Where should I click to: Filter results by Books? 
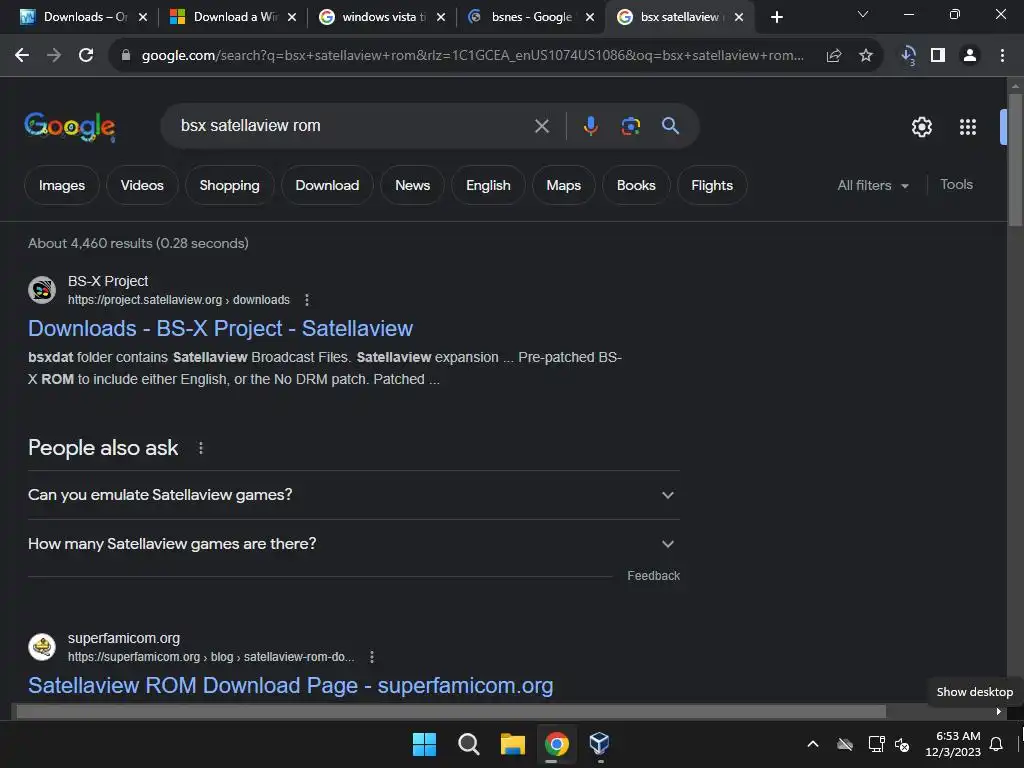click(636, 185)
